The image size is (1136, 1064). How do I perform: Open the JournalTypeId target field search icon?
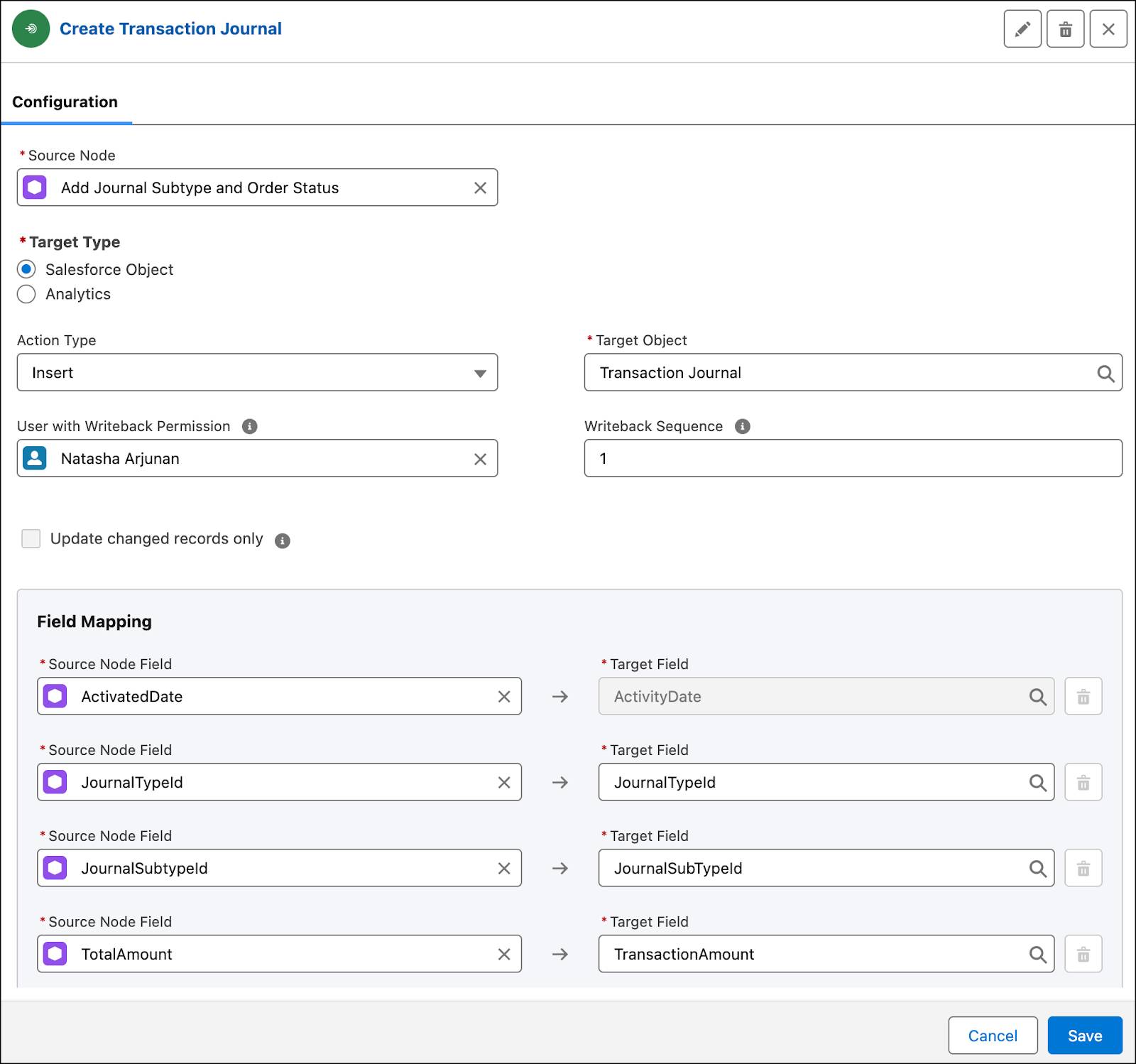pos(1038,782)
